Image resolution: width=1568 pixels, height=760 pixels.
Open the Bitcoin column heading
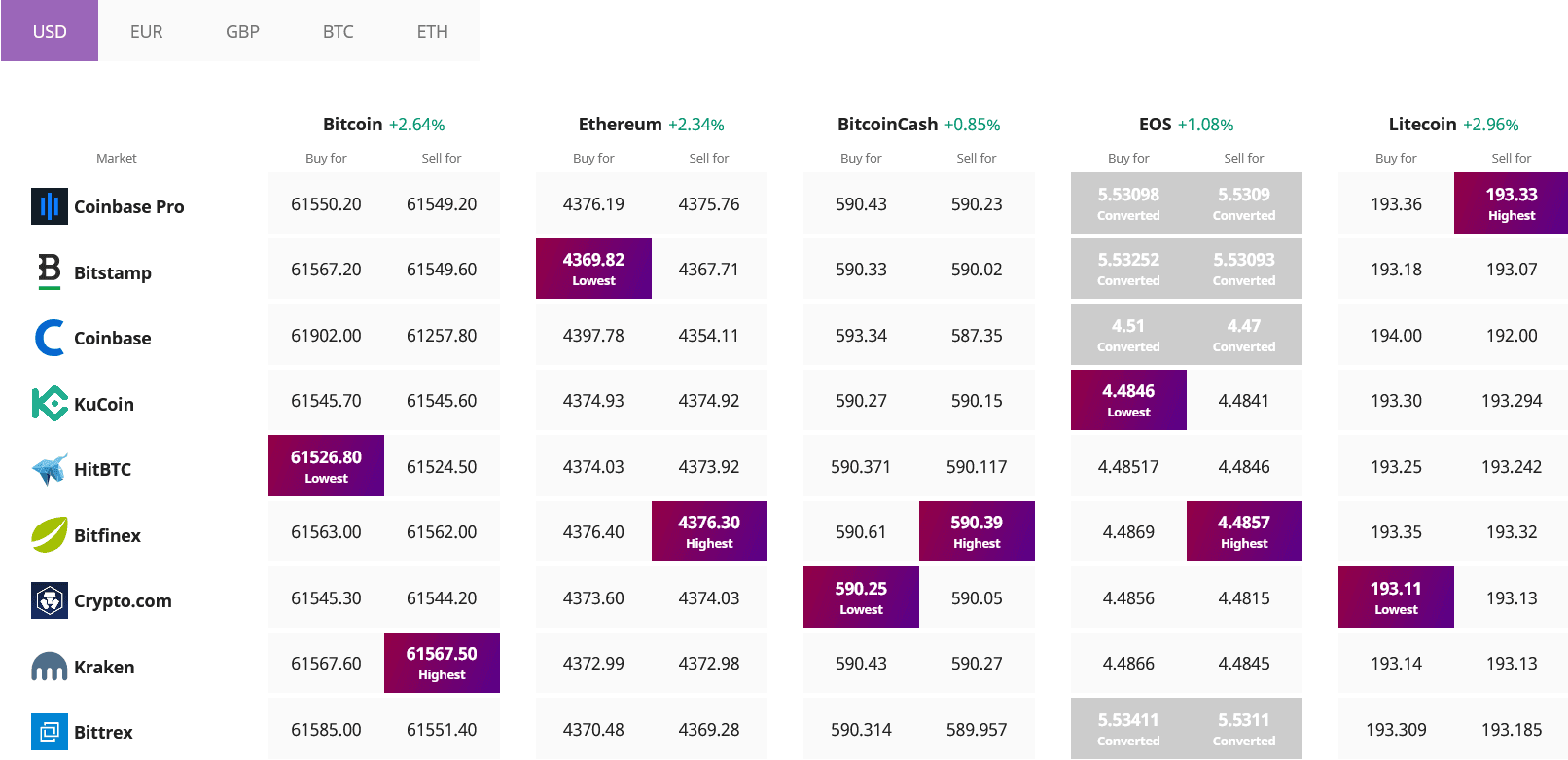[x=352, y=125]
